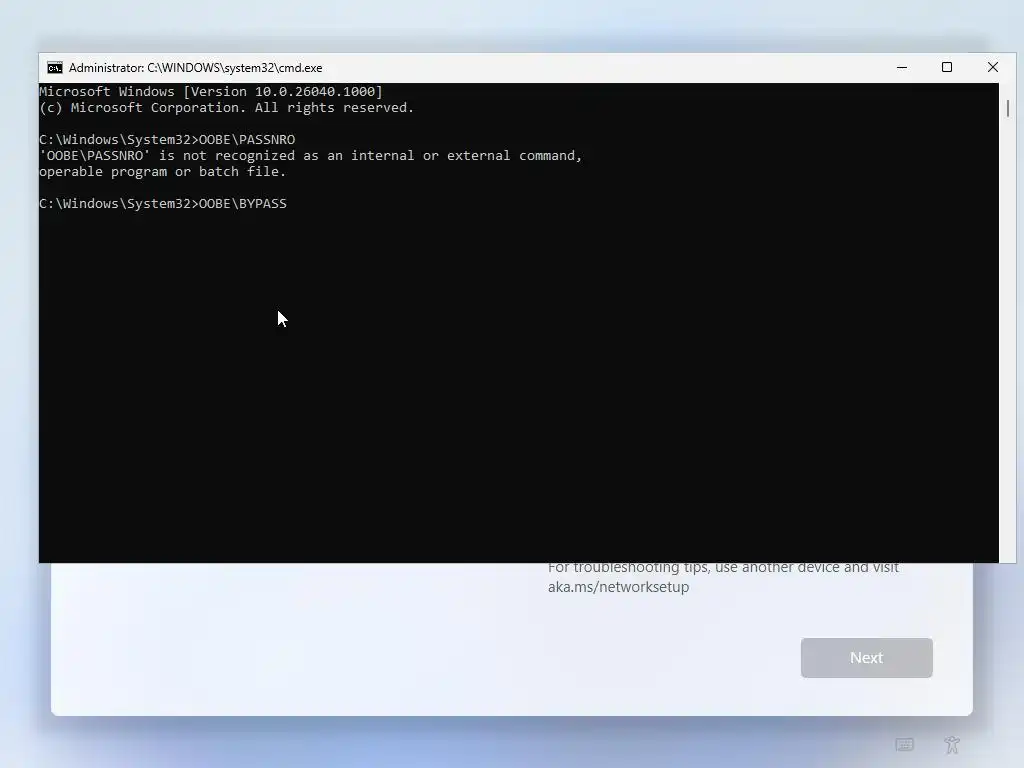Image resolution: width=1024 pixels, height=768 pixels.
Task: Click the Next button in the setup window
Action: (x=867, y=658)
